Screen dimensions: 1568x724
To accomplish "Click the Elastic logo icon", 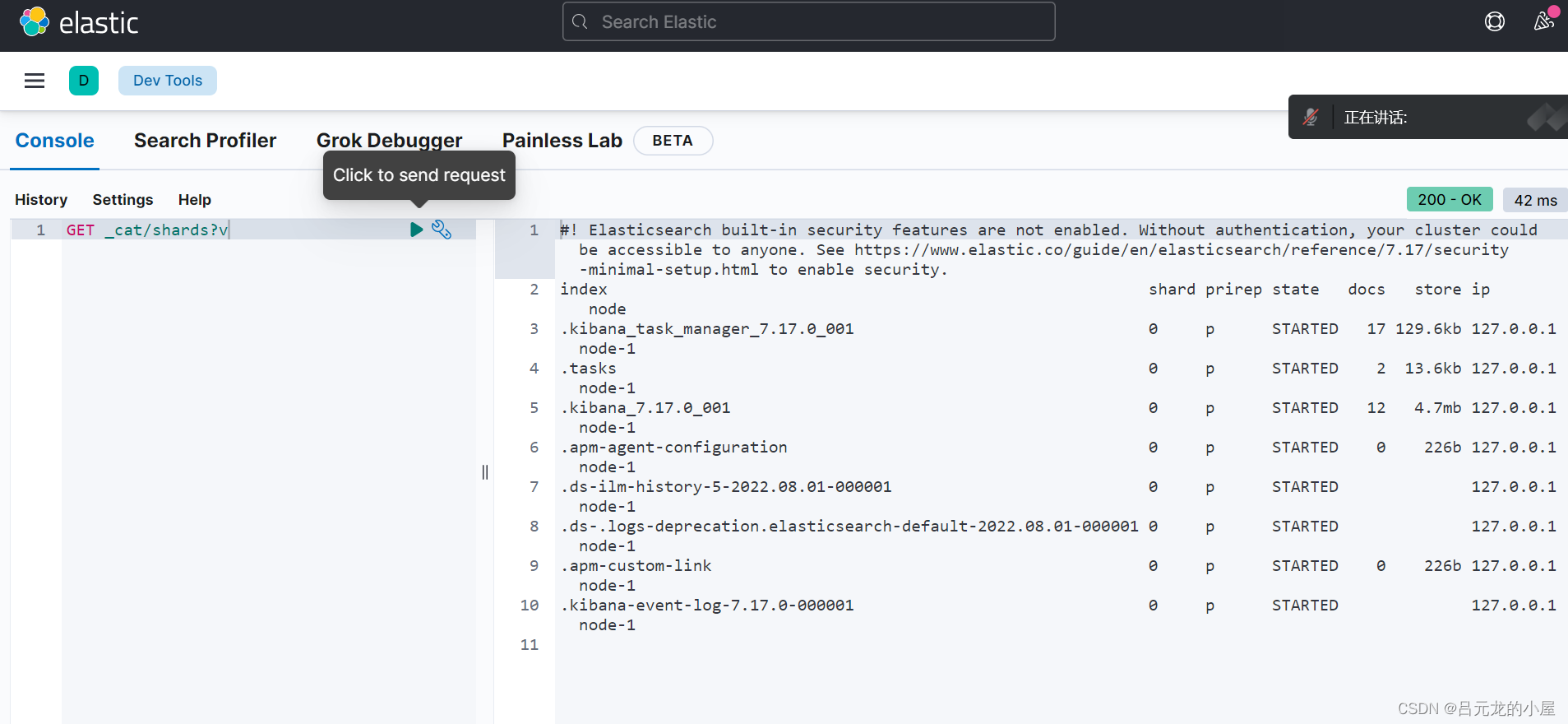I will point(34,21).
